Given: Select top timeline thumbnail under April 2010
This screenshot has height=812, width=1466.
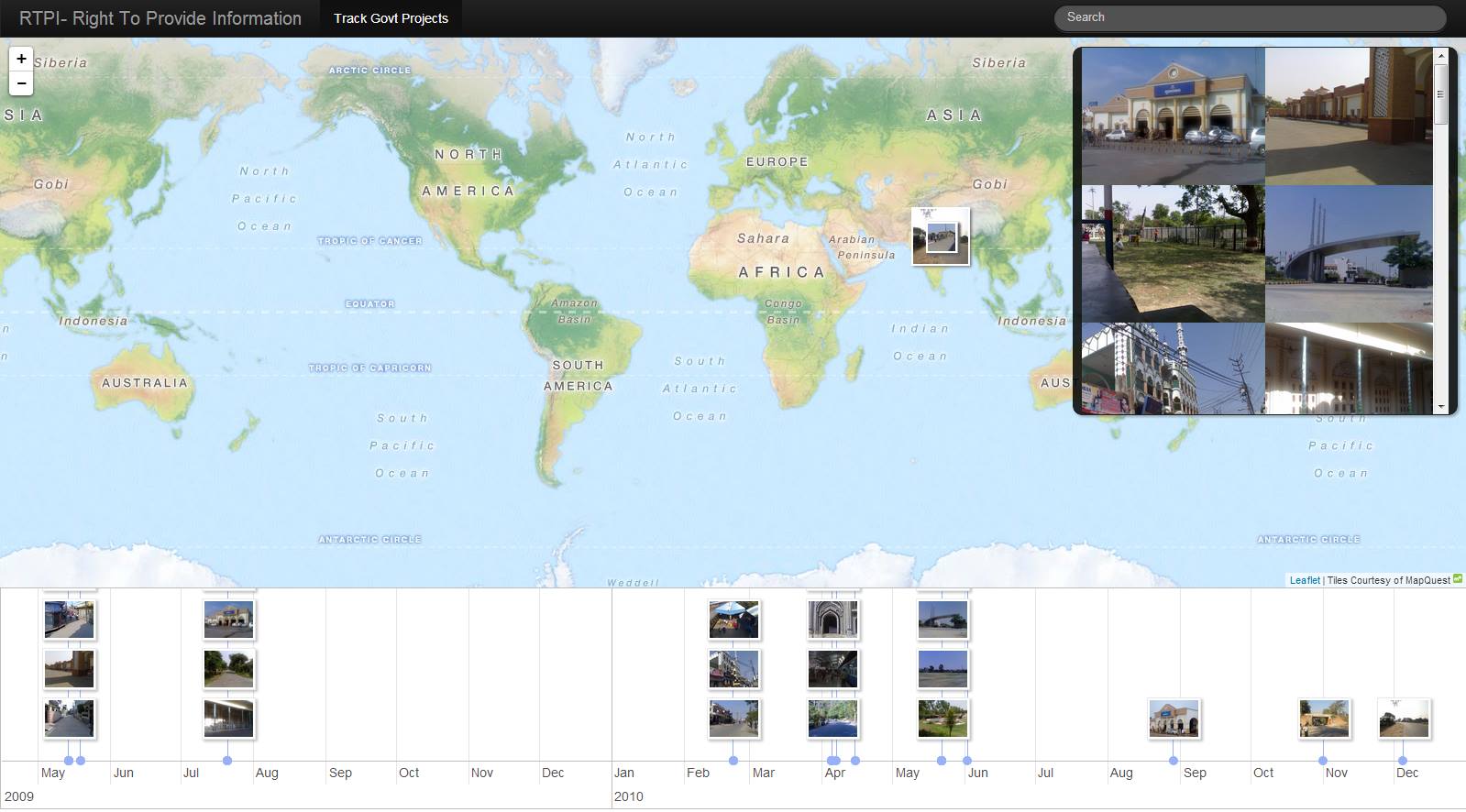Looking at the screenshot, I should click(833, 620).
